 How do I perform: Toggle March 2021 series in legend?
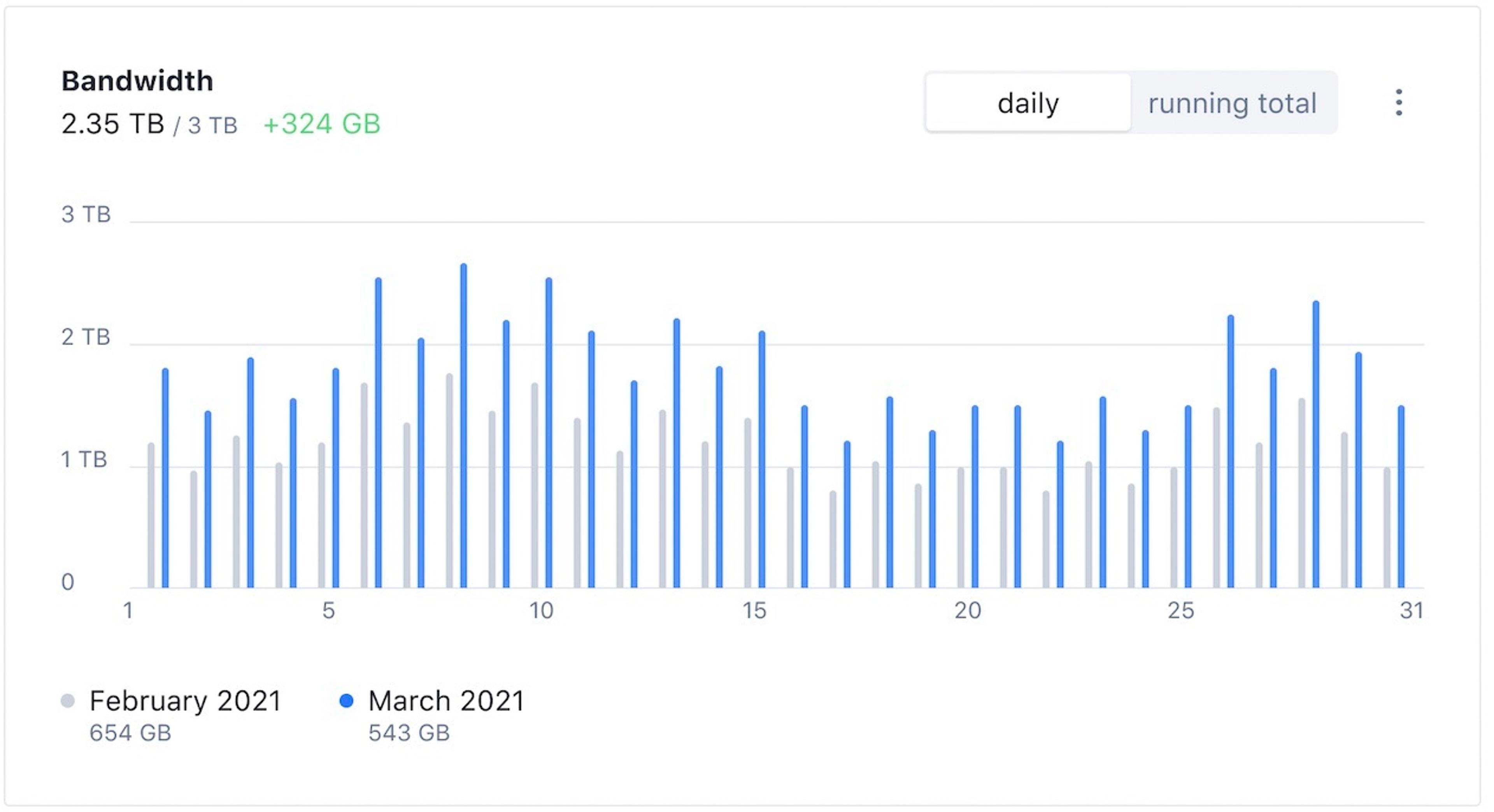pyautogui.click(x=446, y=701)
